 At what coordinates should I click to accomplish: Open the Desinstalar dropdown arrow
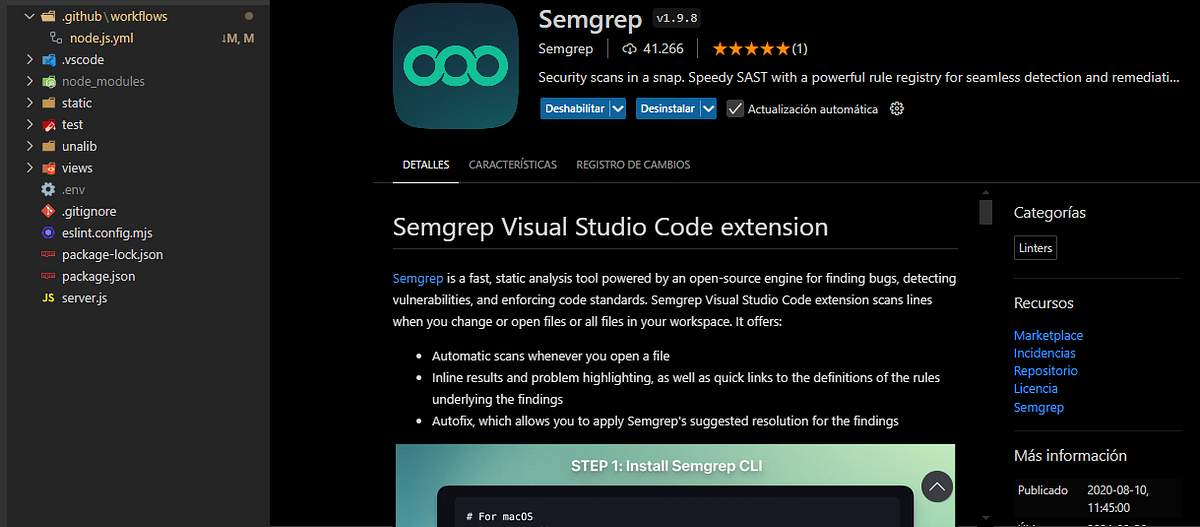708,109
